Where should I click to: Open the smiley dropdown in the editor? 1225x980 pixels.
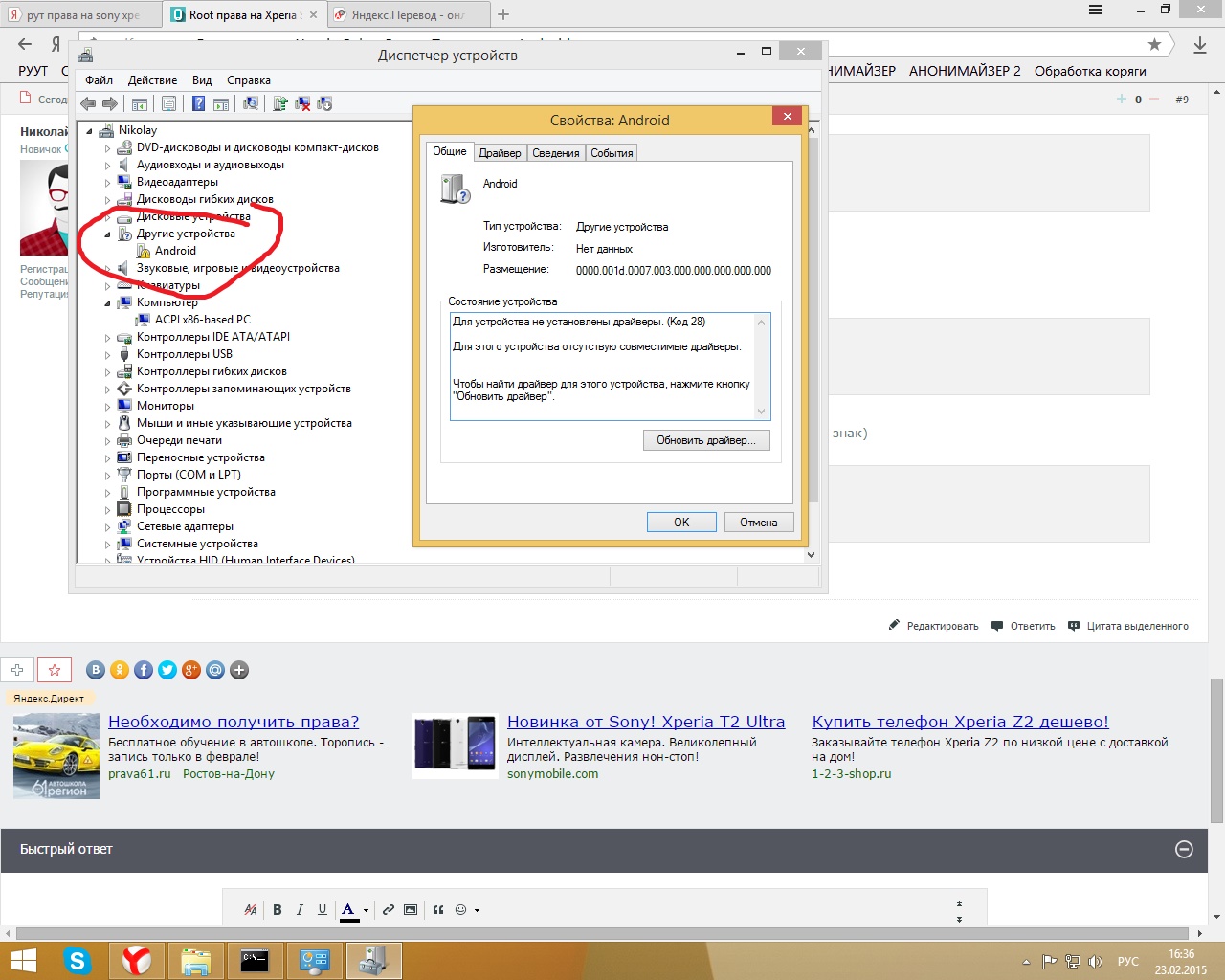[x=477, y=911]
